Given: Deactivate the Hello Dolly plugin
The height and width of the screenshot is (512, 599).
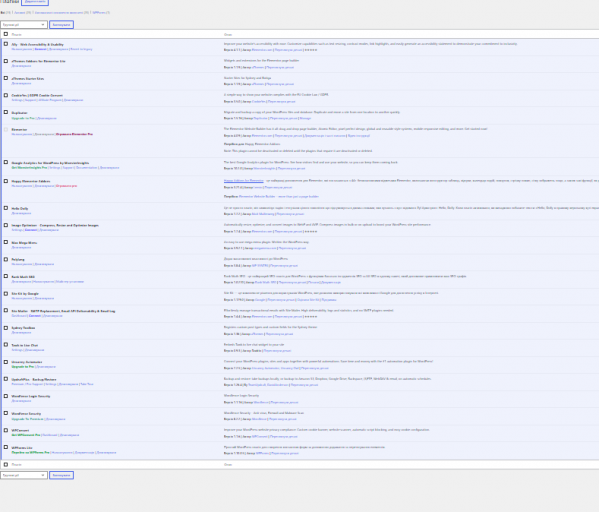Looking at the screenshot, I should (21, 214).
